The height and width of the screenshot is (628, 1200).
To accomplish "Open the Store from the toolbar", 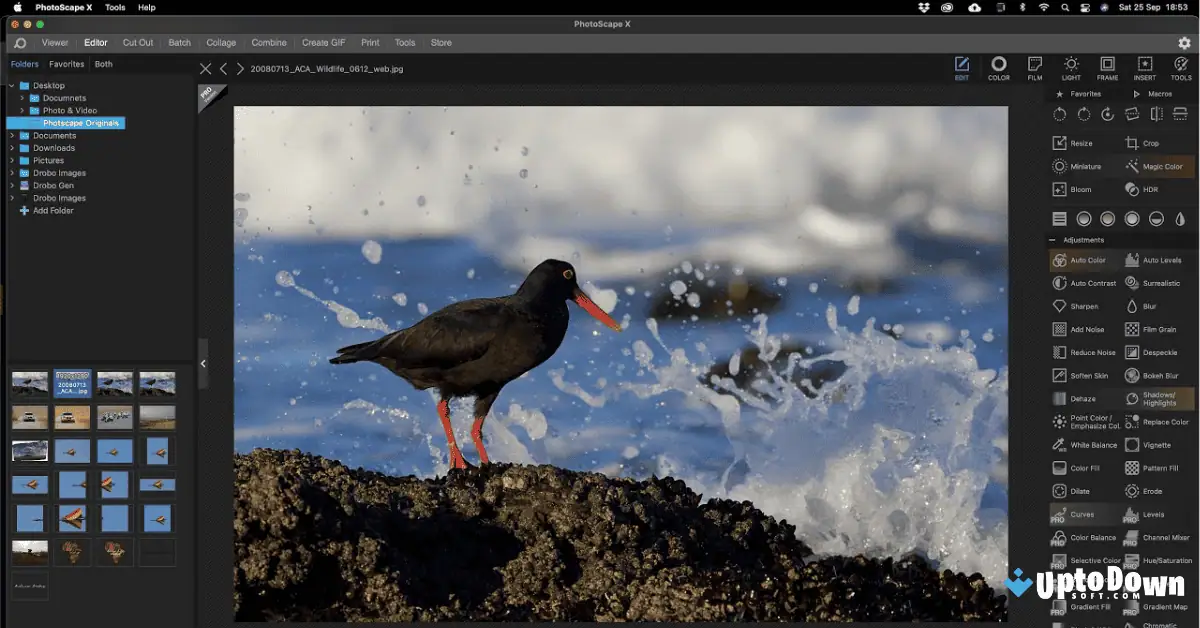I will 441,43.
